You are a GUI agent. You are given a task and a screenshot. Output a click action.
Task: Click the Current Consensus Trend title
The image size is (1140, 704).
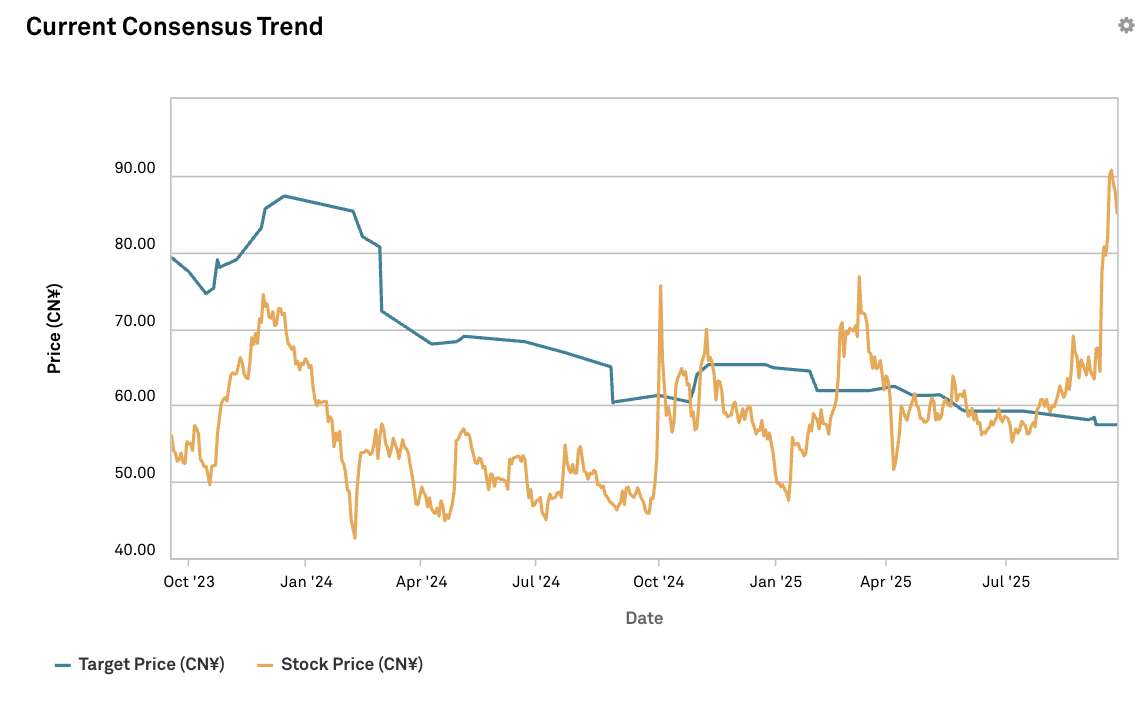(174, 26)
